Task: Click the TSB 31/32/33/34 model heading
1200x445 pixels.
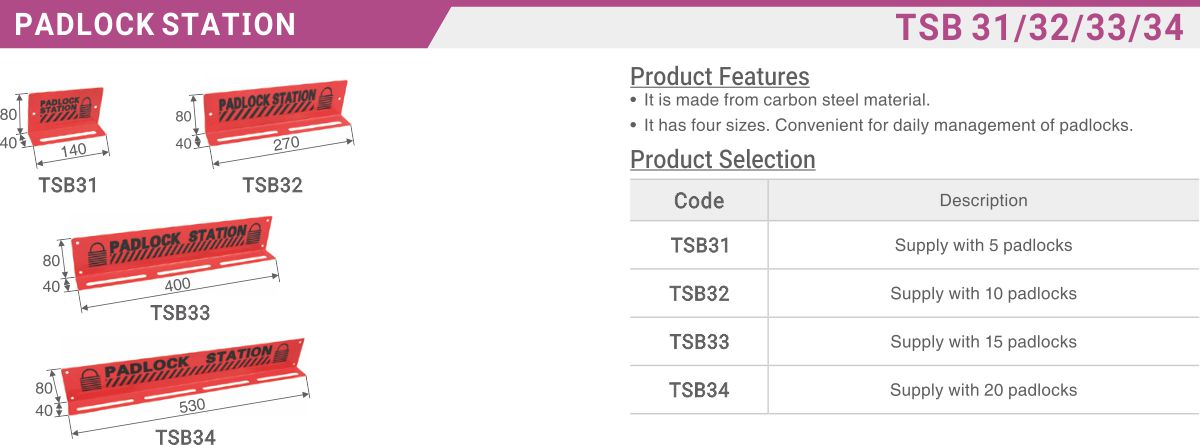Action: point(1039,29)
